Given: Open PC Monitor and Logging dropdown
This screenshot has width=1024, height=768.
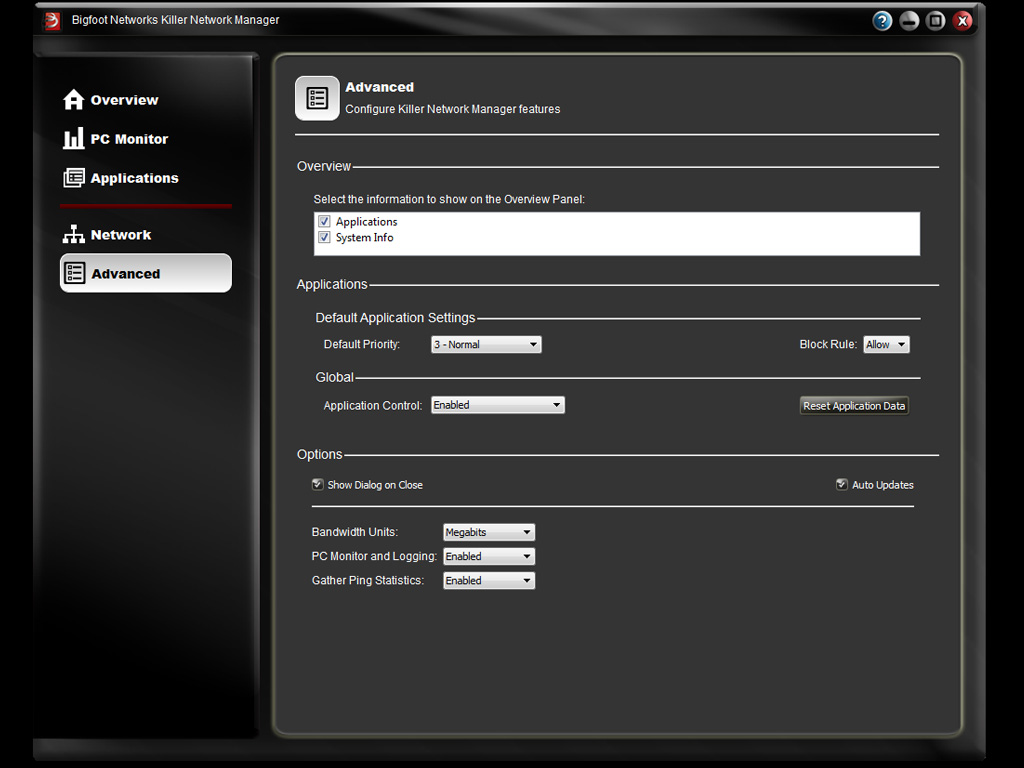Looking at the screenshot, I should pyautogui.click(x=488, y=556).
